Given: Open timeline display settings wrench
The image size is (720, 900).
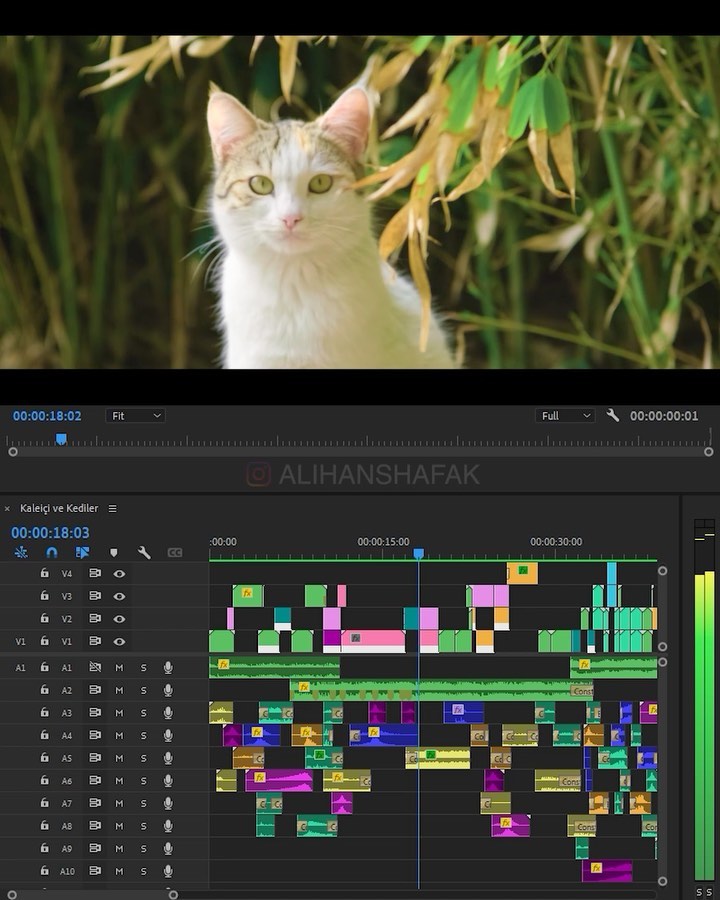Looking at the screenshot, I should (144, 552).
